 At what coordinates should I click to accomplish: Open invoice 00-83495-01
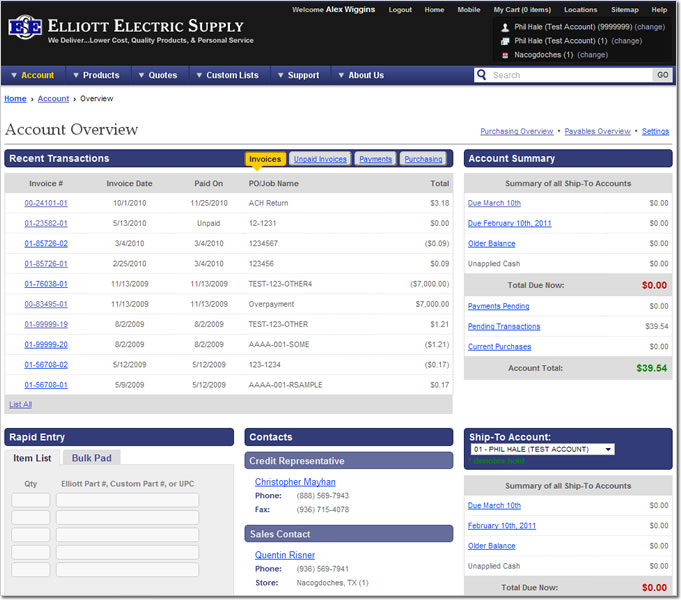[x=46, y=304]
